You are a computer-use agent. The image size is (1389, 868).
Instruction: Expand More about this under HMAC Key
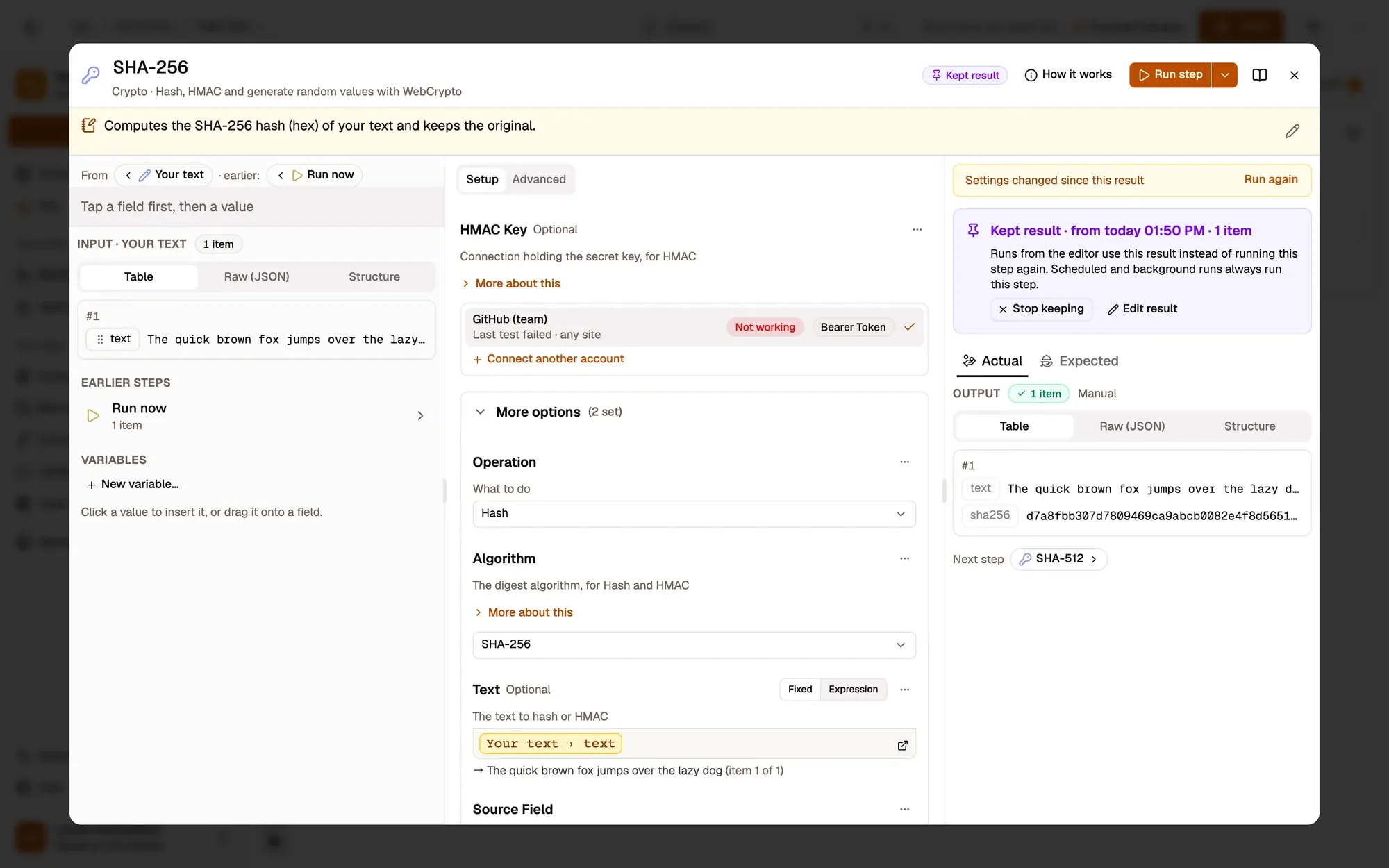(511, 283)
